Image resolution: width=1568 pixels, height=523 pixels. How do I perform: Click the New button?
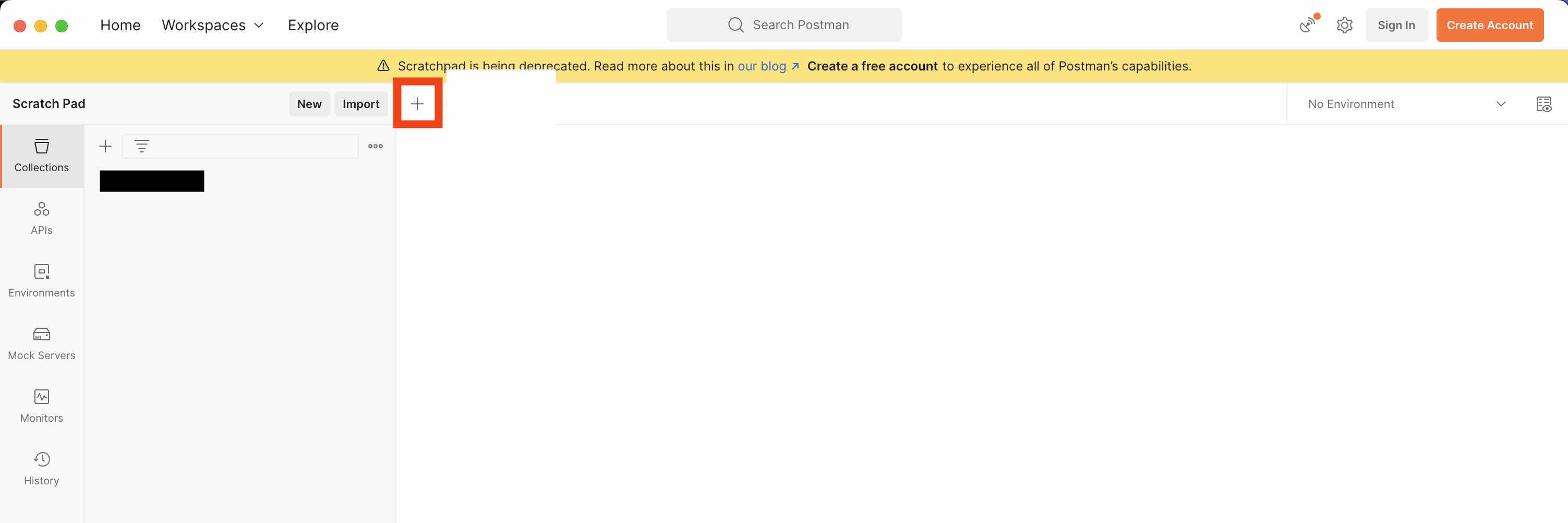tap(309, 104)
